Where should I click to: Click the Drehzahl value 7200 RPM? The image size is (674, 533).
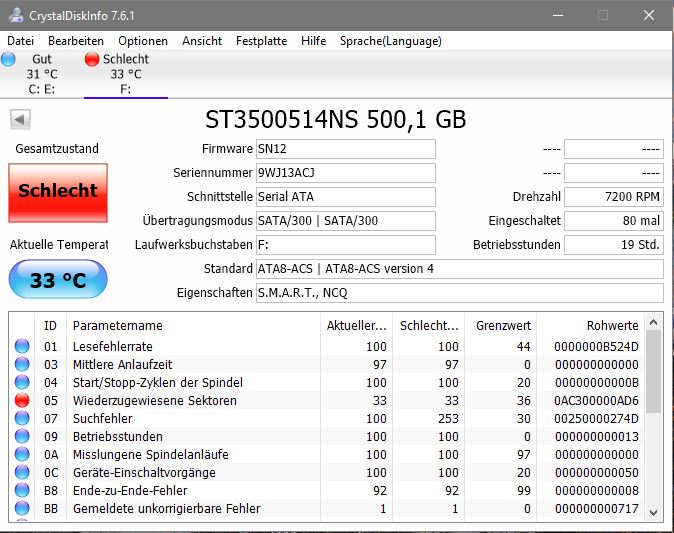click(x=614, y=197)
